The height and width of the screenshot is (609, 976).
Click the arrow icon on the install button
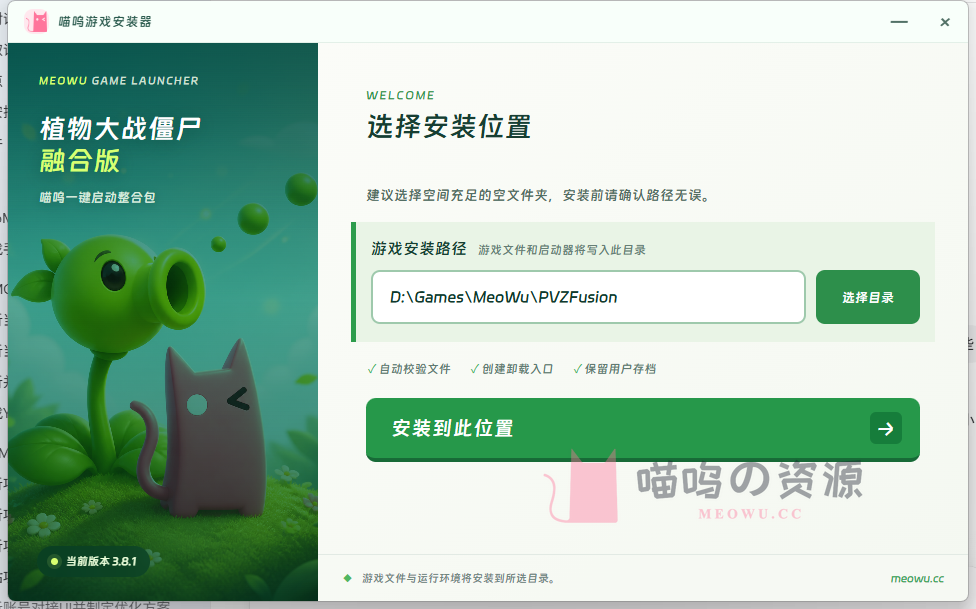pyautogui.click(x=886, y=428)
